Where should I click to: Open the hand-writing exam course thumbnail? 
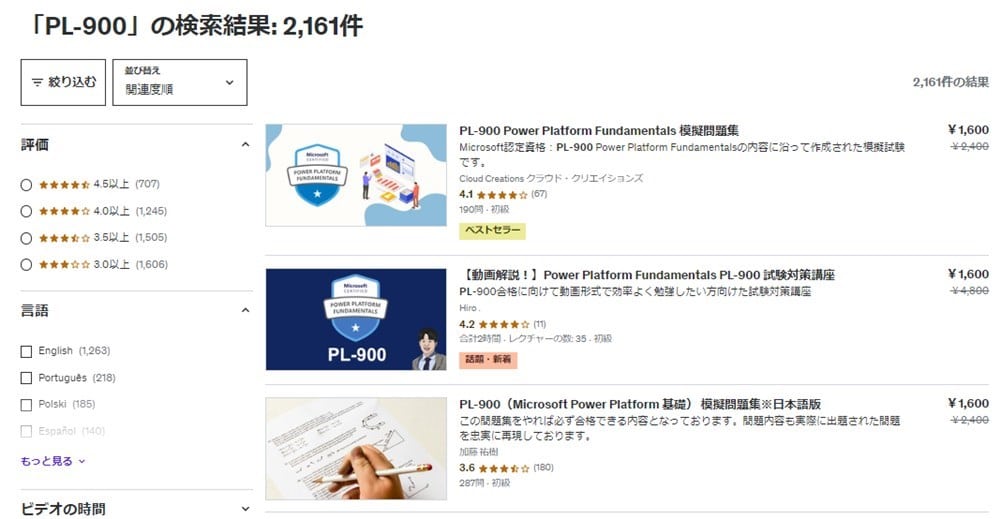356,448
